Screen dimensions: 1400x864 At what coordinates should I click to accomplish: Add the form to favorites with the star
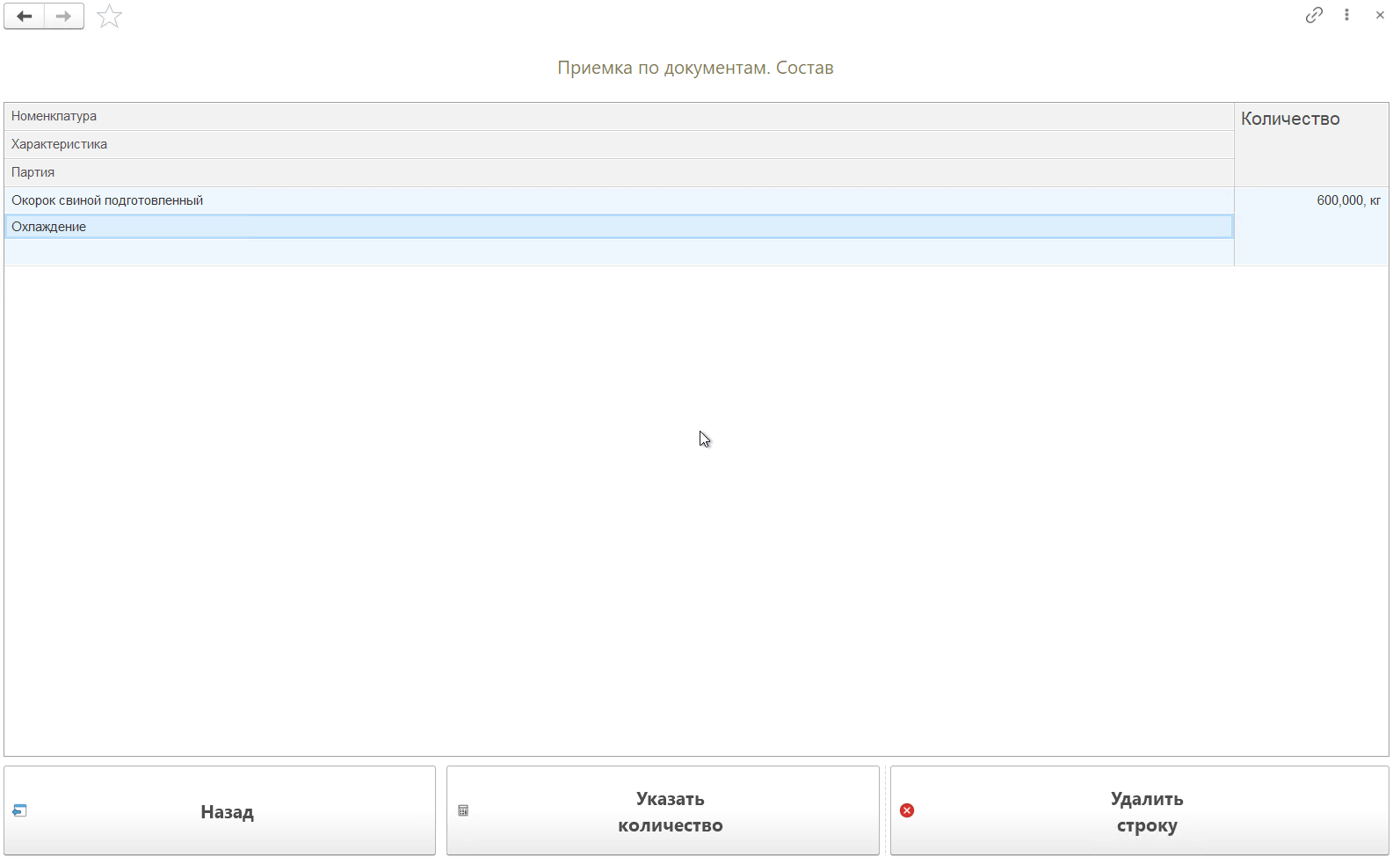tap(109, 16)
